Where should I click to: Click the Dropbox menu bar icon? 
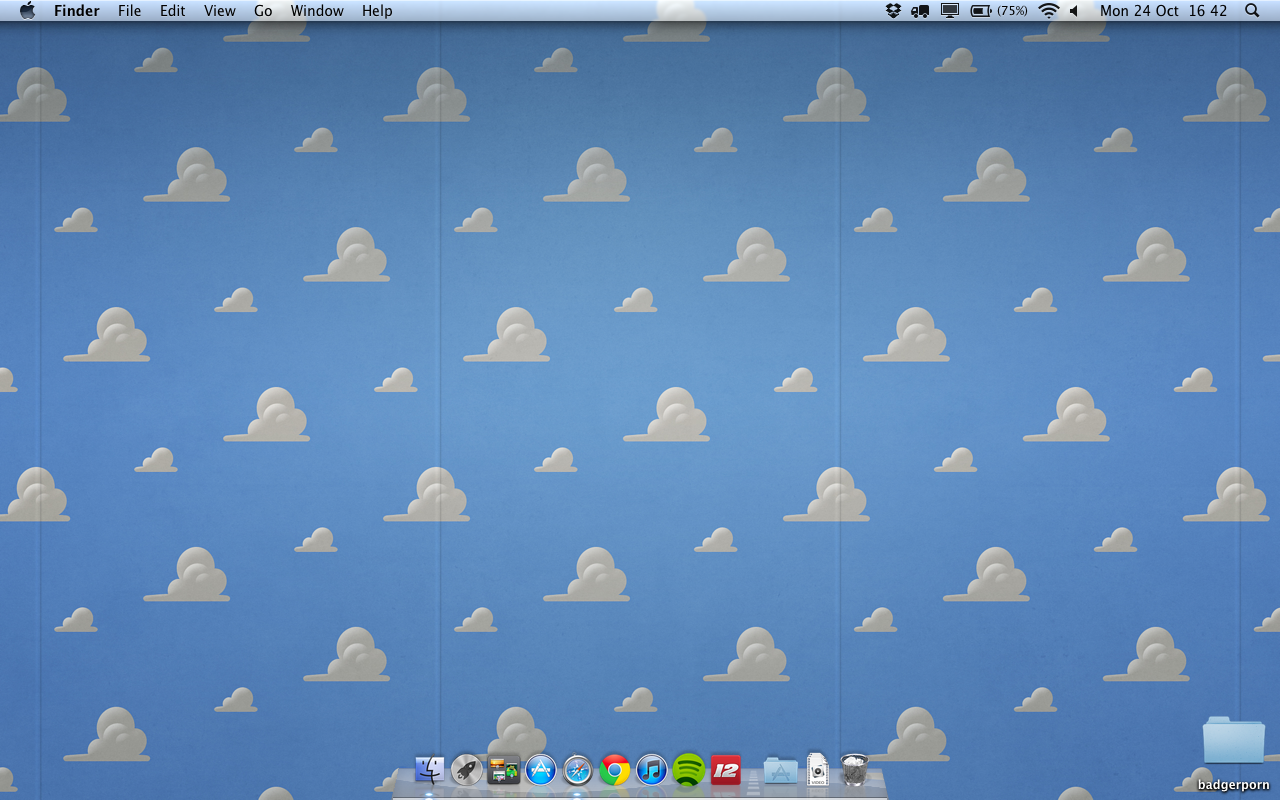(x=893, y=11)
